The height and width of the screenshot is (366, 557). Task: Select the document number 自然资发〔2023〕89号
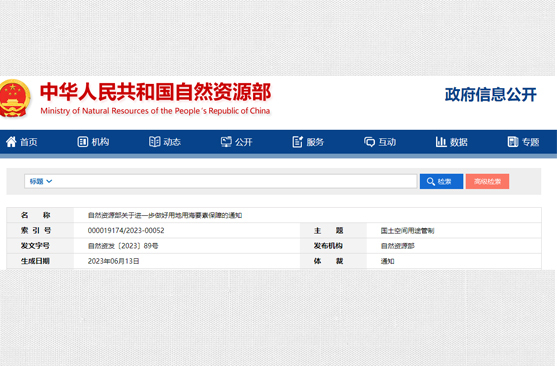[123, 246]
